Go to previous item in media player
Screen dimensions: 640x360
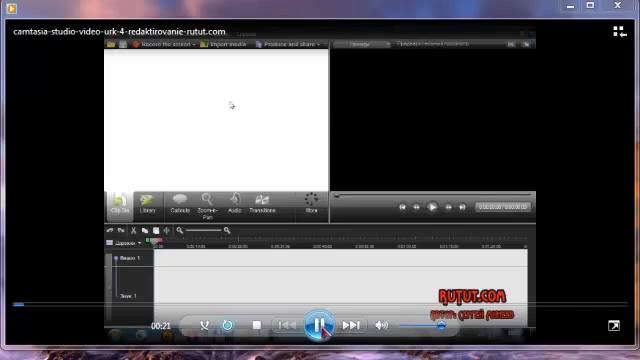(x=287, y=325)
